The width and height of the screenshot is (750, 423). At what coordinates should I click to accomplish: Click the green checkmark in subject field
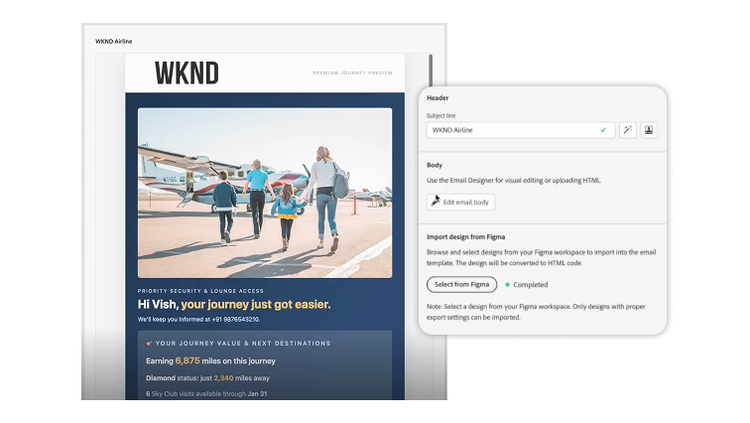click(603, 130)
